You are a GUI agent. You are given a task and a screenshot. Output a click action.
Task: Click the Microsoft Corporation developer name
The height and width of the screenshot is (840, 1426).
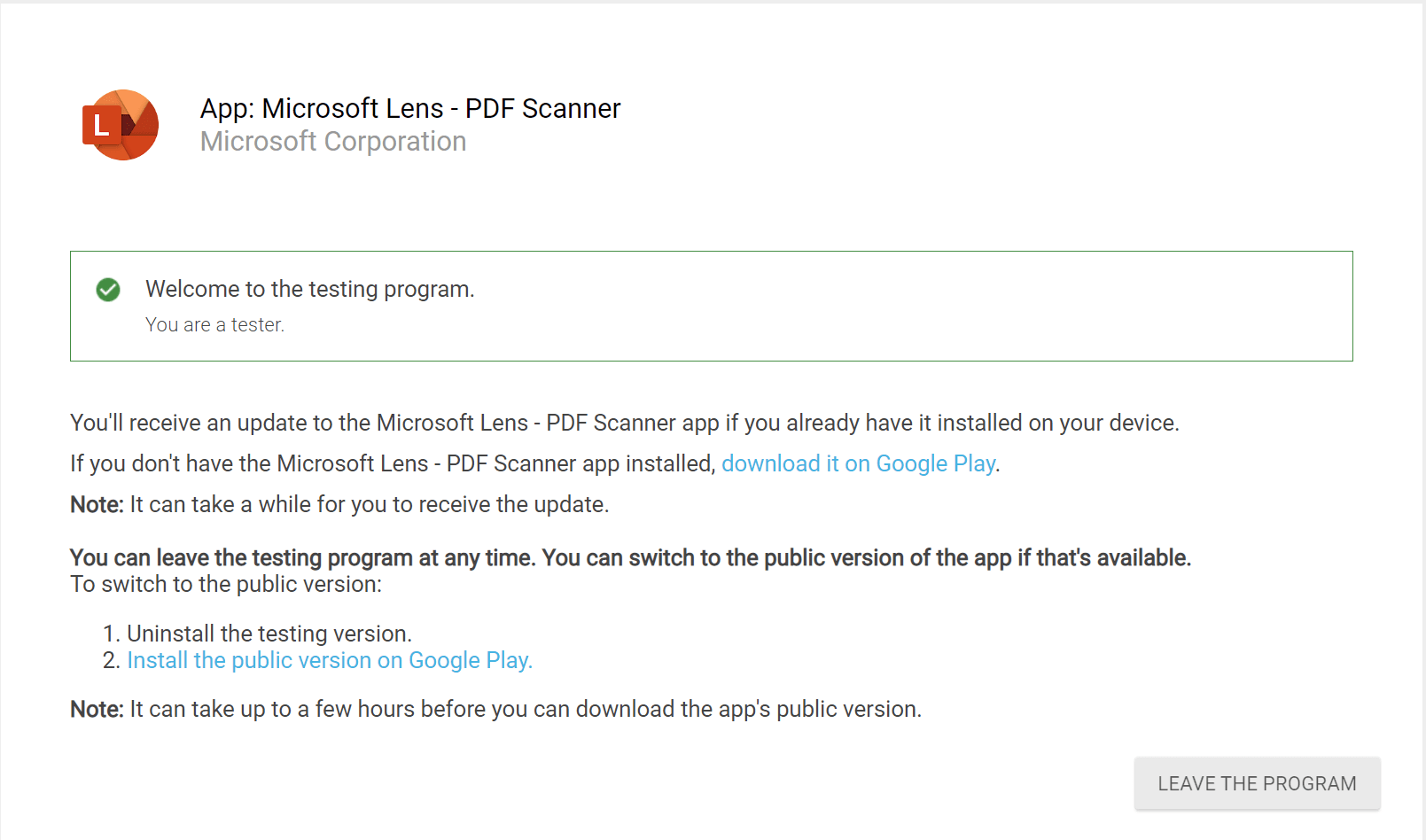coord(332,141)
